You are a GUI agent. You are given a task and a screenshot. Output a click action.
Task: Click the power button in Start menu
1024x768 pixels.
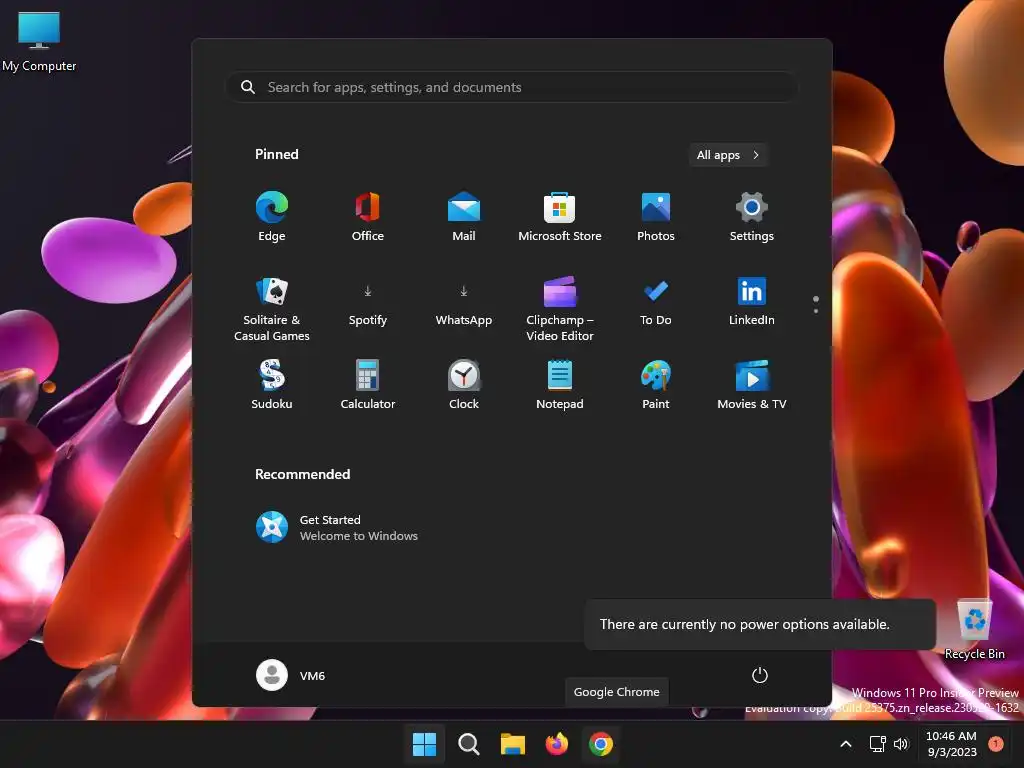point(760,675)
